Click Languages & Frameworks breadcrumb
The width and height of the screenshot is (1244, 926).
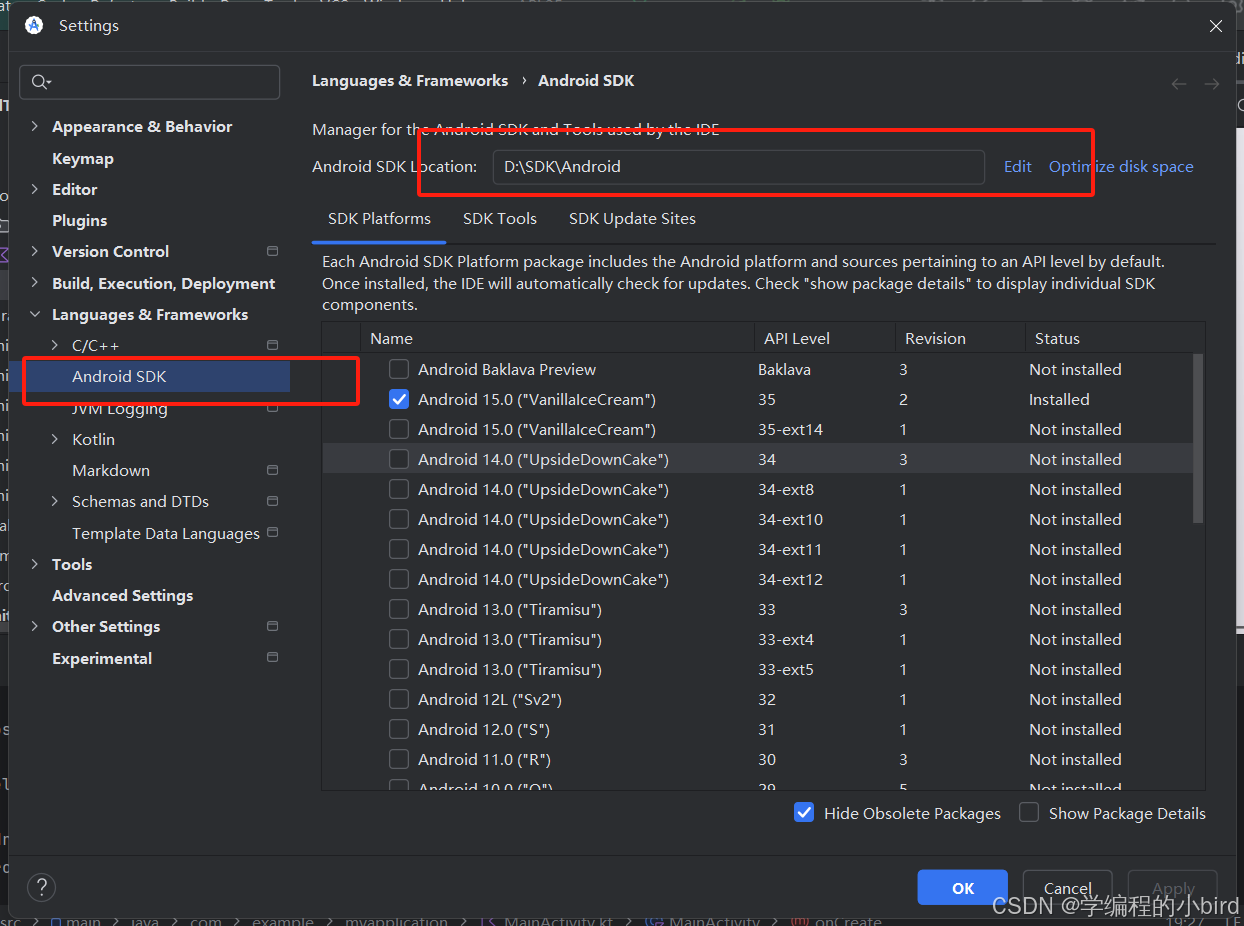click(410, 80)
